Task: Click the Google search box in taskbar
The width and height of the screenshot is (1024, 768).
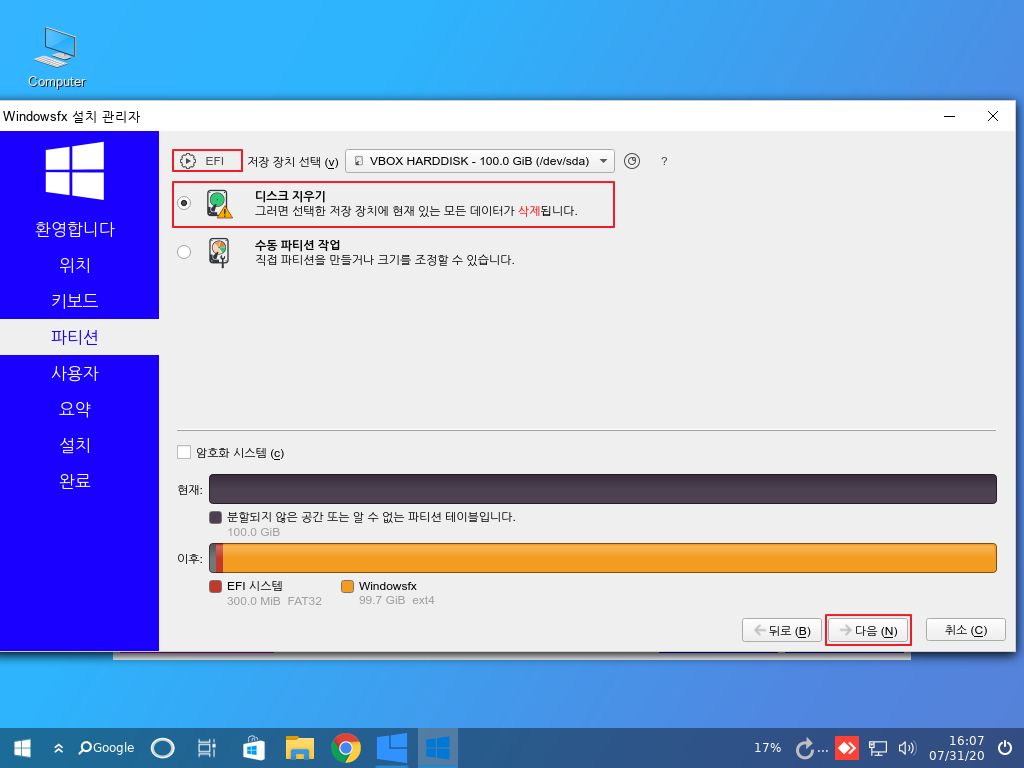Action: pyautogui.click(x=106, y=748)
